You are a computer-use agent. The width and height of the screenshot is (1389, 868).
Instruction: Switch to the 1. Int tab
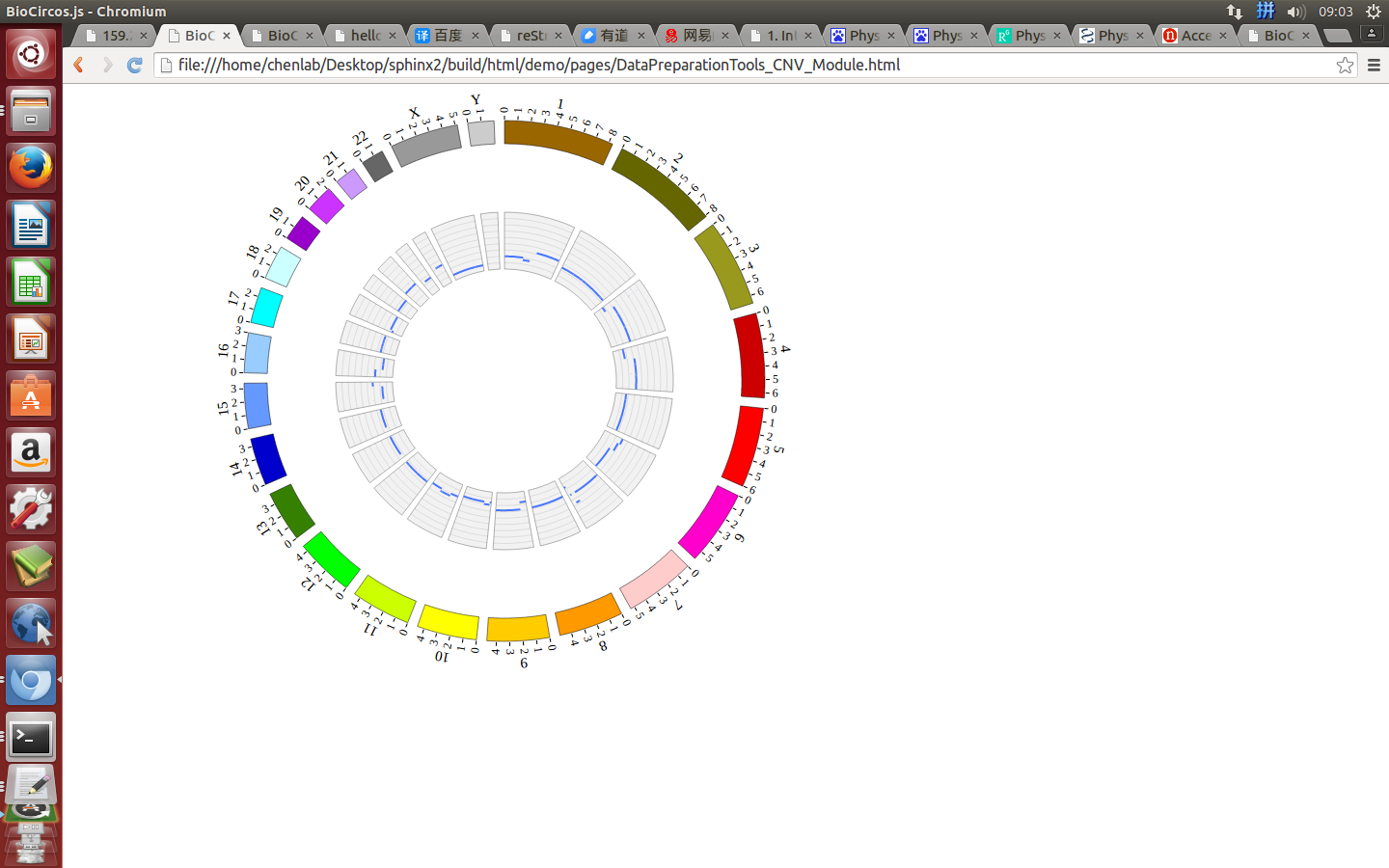click(780, 36)
